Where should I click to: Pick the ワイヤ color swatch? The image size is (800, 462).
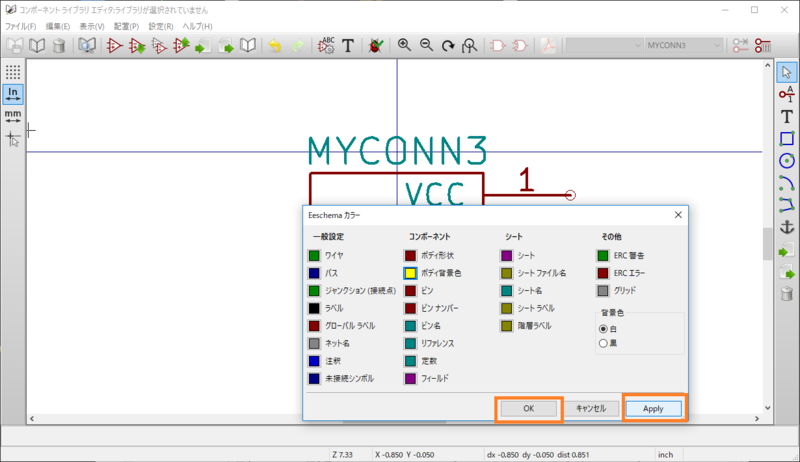point(314,255)
